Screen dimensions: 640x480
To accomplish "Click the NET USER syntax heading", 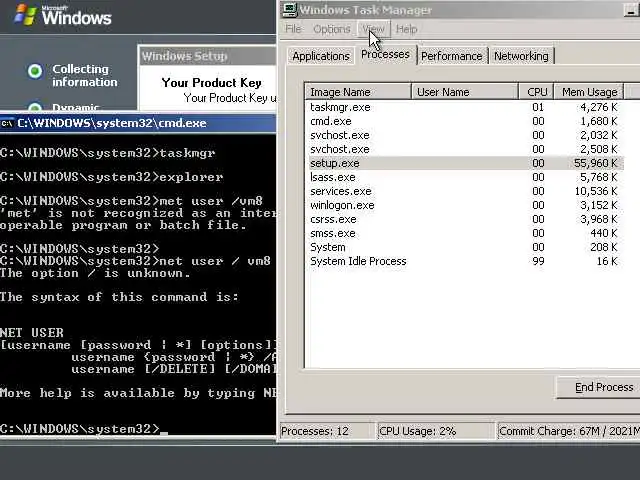I will click(32, 333).
